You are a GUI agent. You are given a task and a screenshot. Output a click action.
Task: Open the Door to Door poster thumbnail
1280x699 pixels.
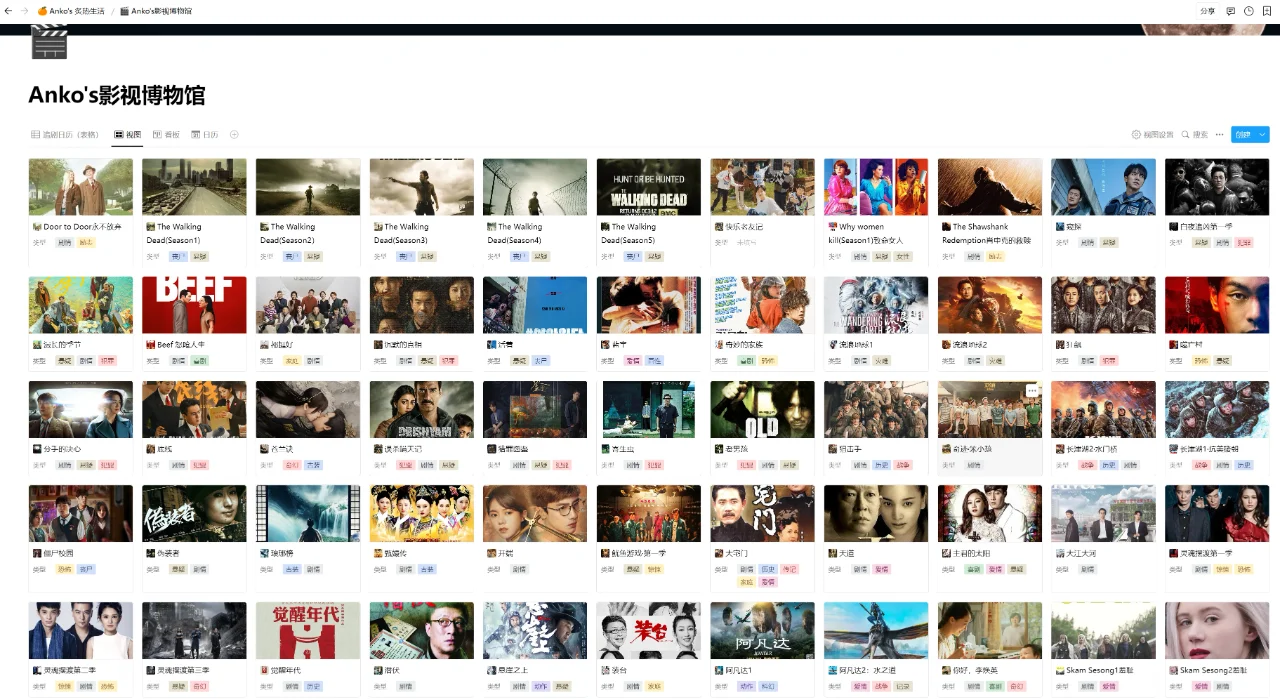(81, 187)
